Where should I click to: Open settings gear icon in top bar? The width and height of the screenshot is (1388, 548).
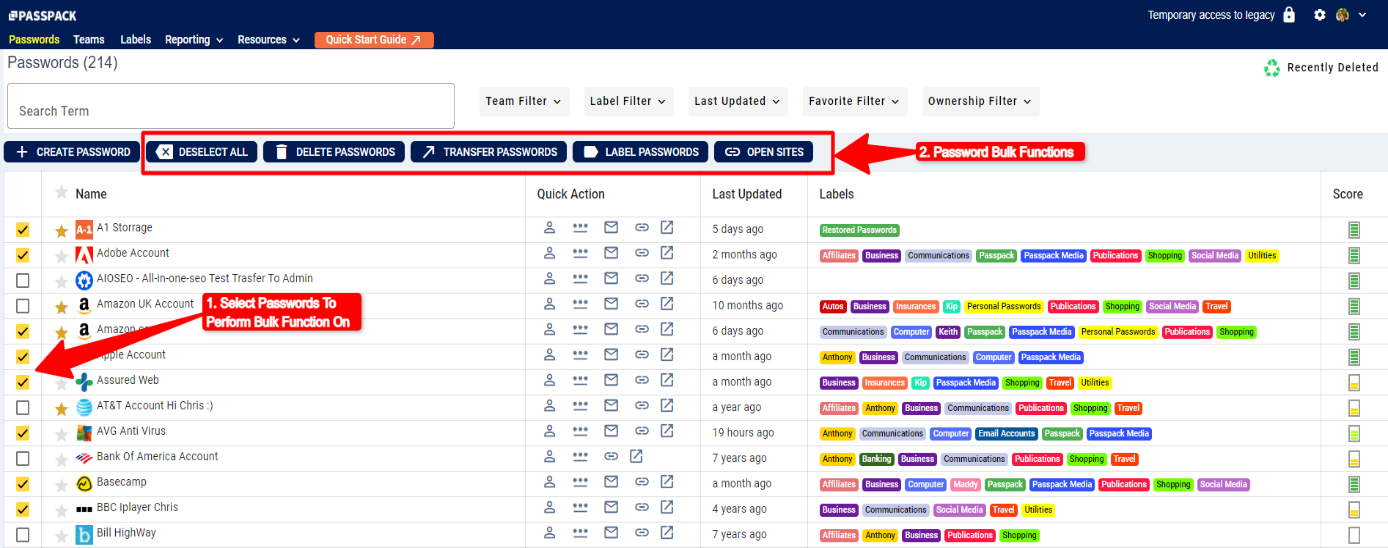tap(1320, 15)
